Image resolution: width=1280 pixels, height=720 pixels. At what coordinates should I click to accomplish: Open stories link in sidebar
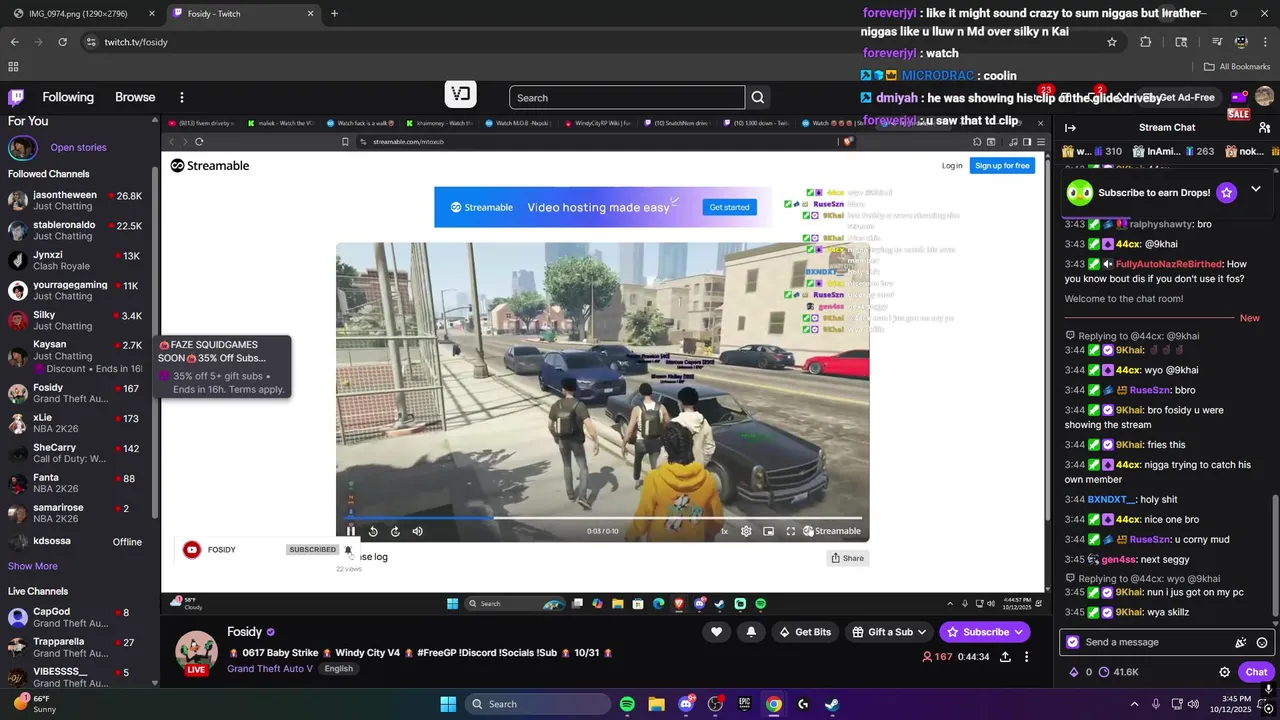(78, 148)
